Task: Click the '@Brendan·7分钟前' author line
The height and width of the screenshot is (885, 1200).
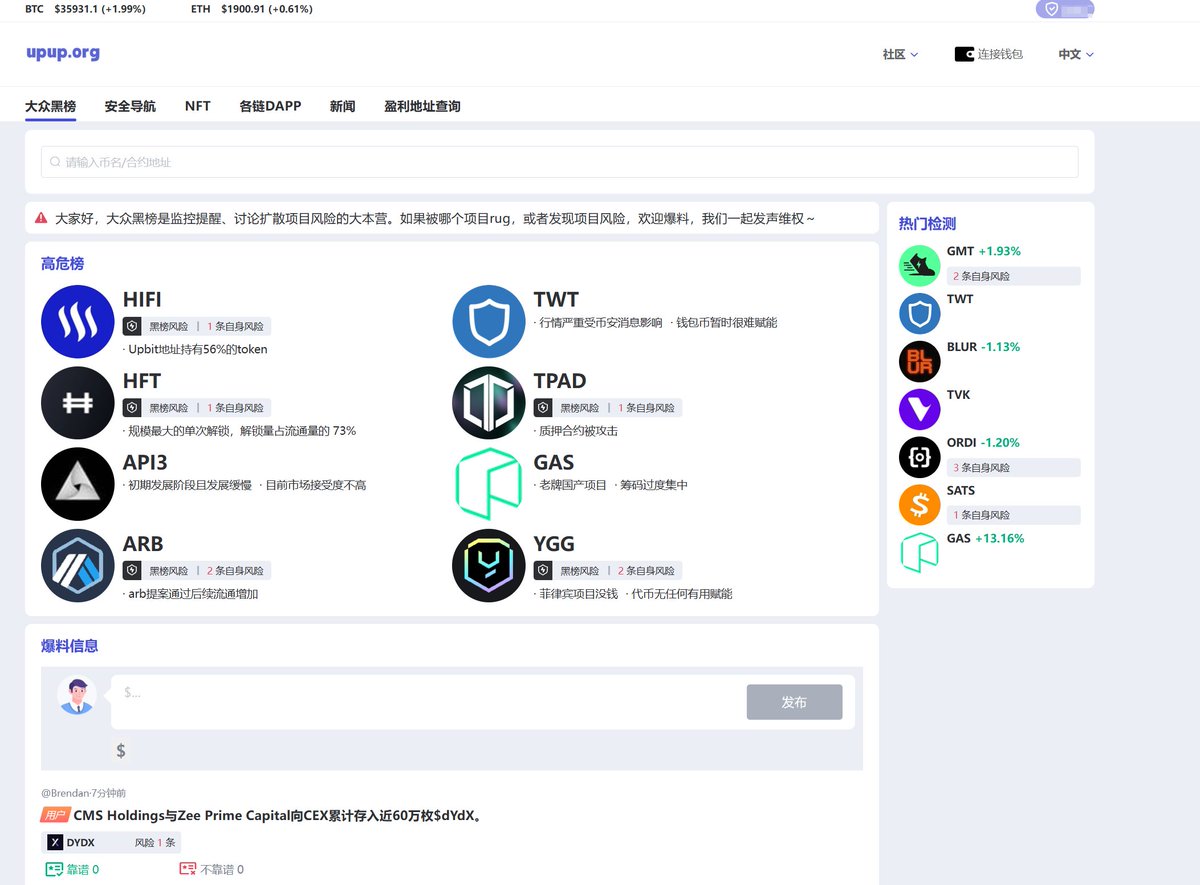Action: click(84, 792)
